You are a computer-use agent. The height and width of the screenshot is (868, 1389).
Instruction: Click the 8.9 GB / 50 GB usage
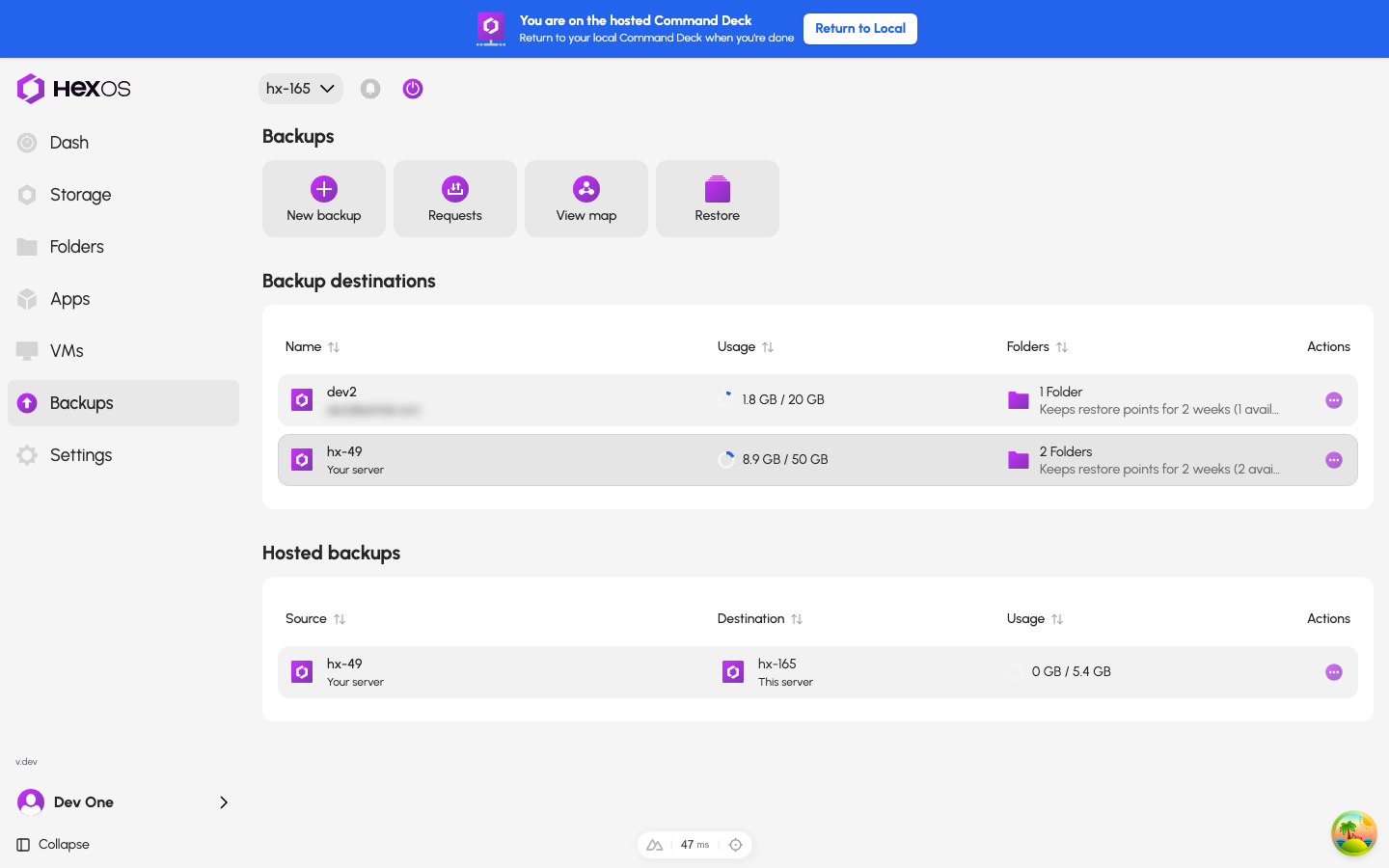[x=785, y=460]
